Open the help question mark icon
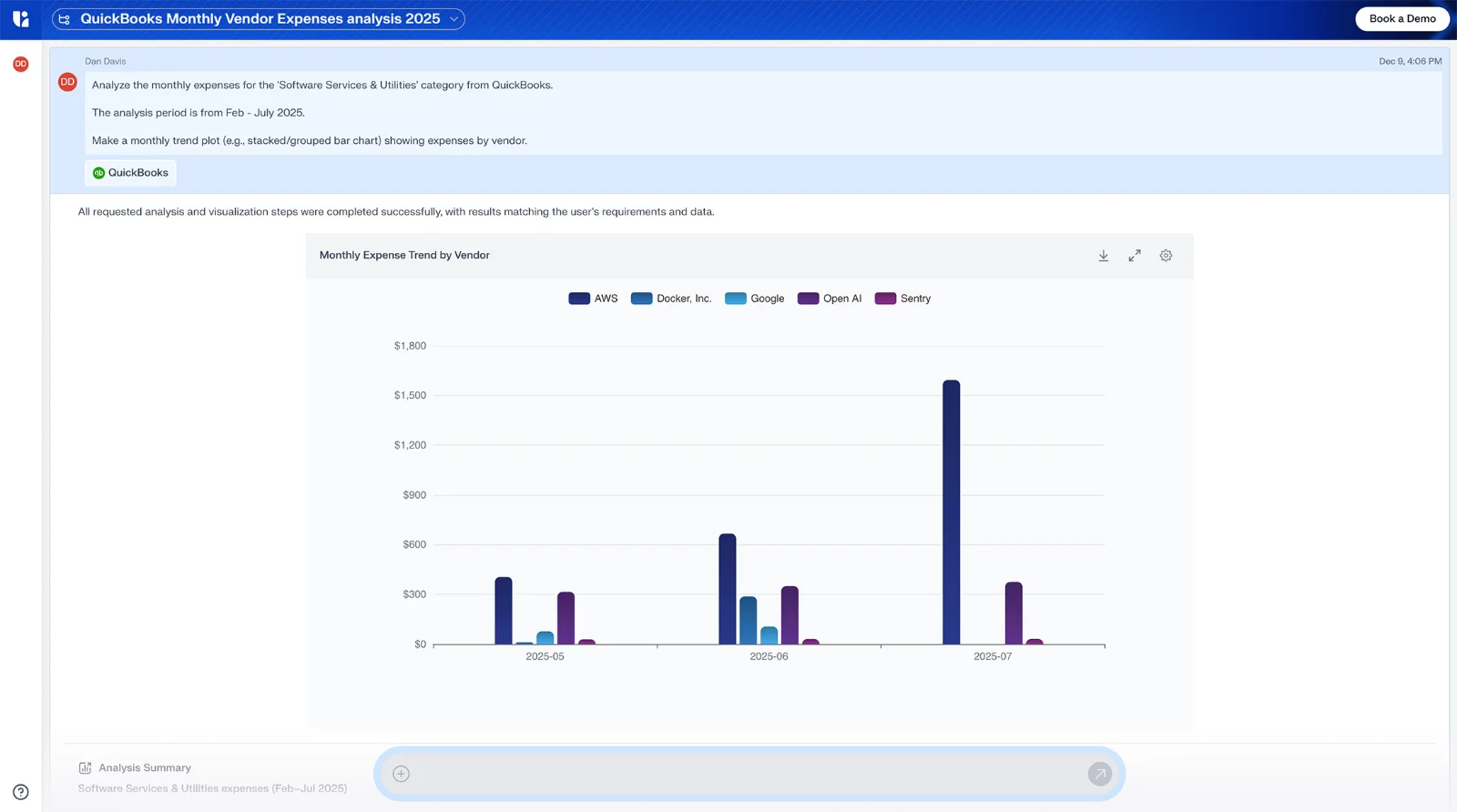The height and width of the screenshot is (812, 1457). click(20, 792)
